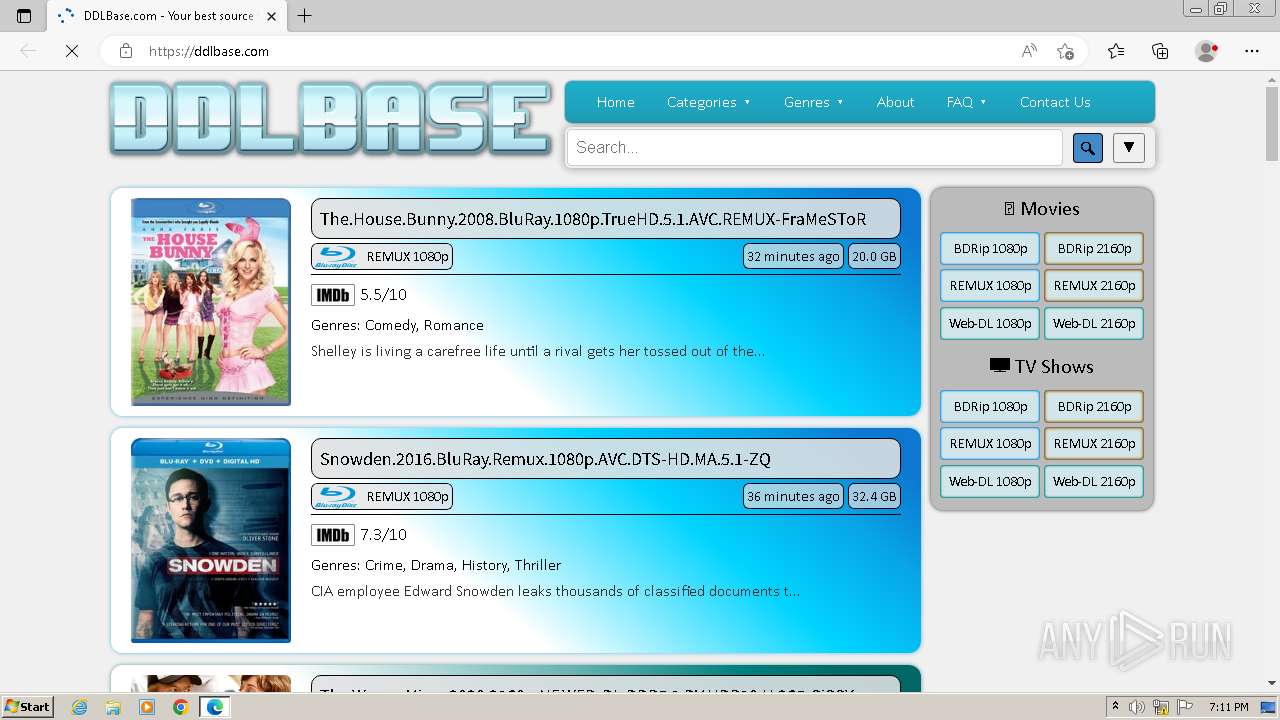Add this page to favorites

[x=1066, y=51]
